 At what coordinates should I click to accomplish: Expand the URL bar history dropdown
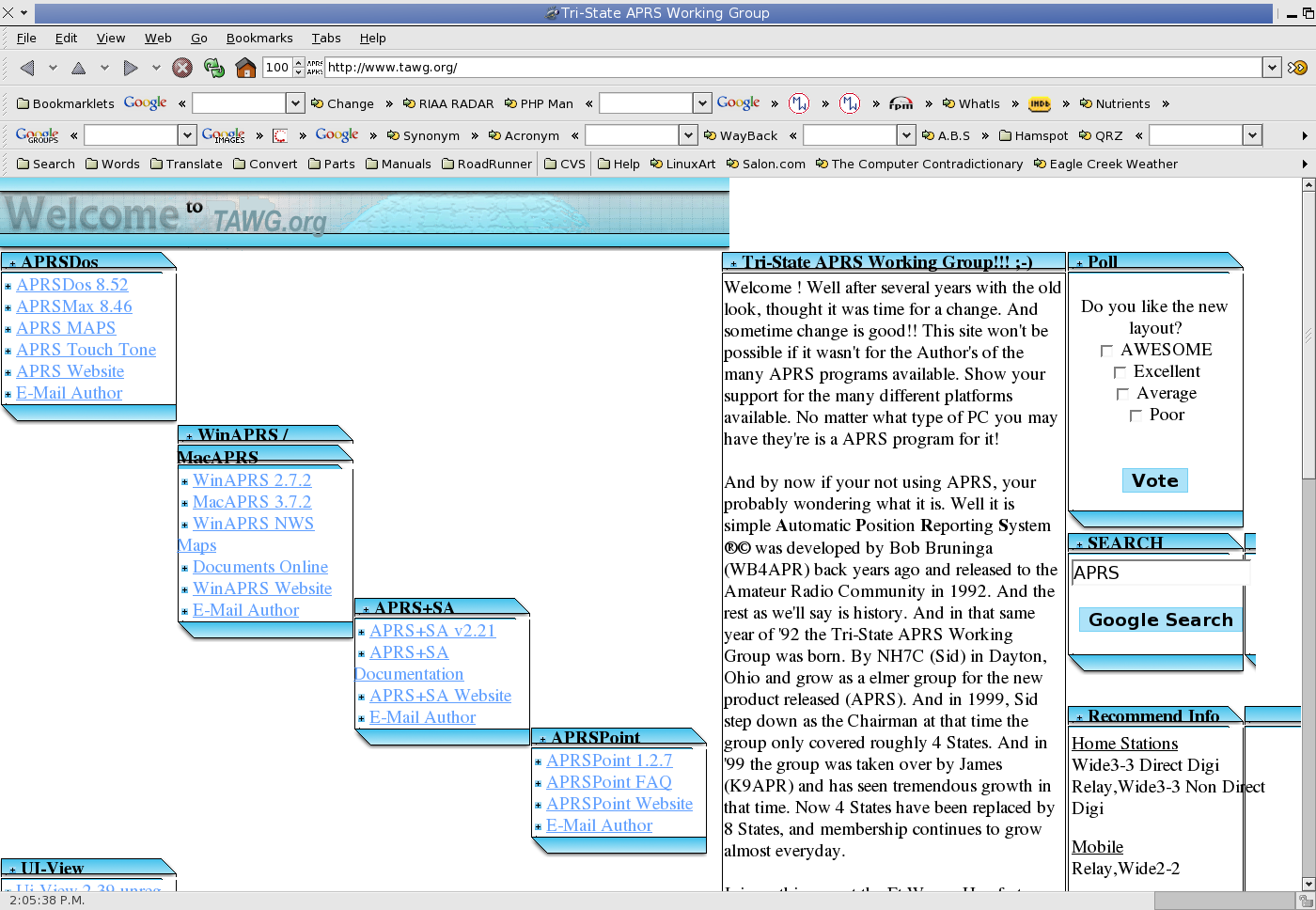[1272, 68]
